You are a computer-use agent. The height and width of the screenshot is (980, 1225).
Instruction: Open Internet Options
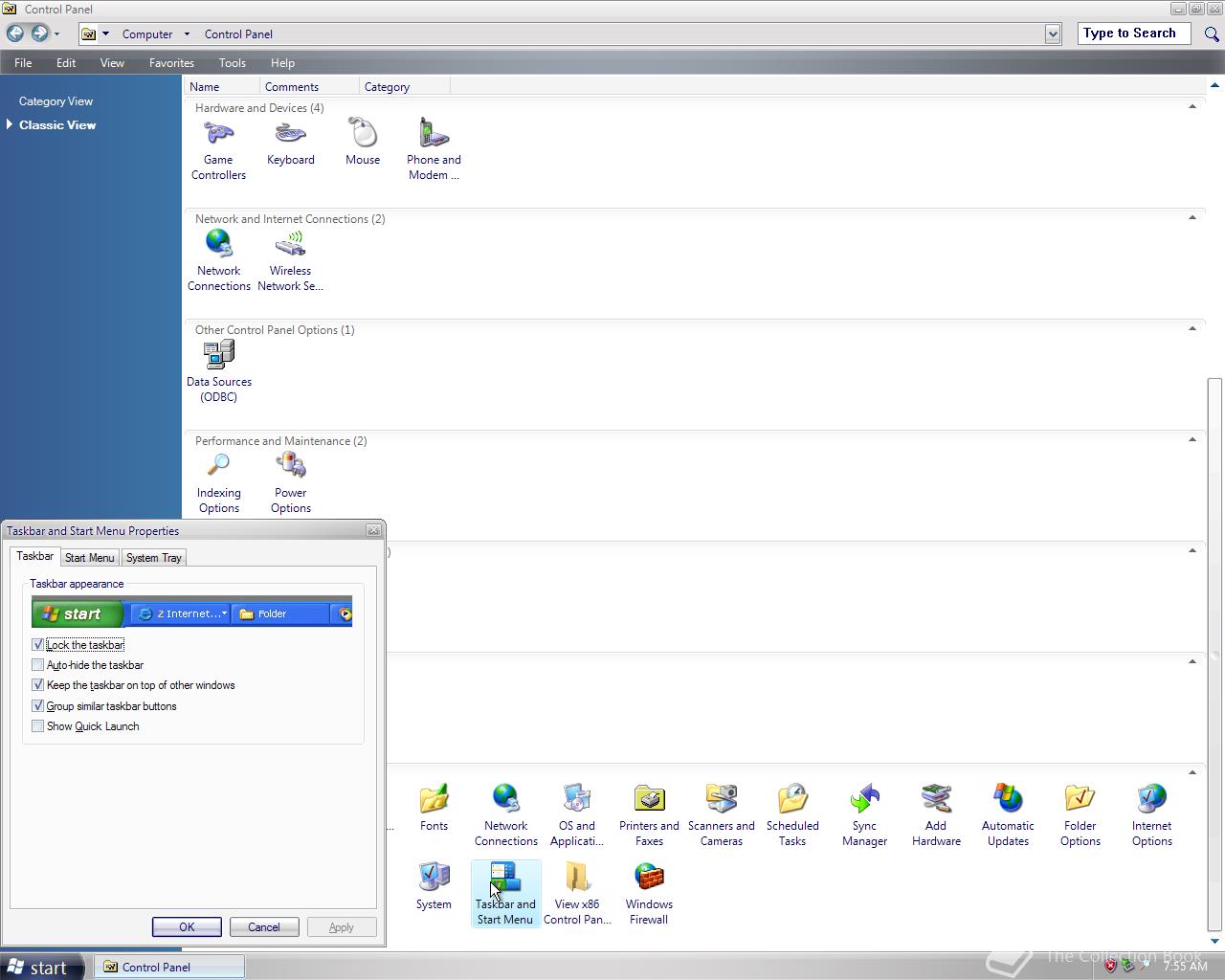coord(1151,816)
